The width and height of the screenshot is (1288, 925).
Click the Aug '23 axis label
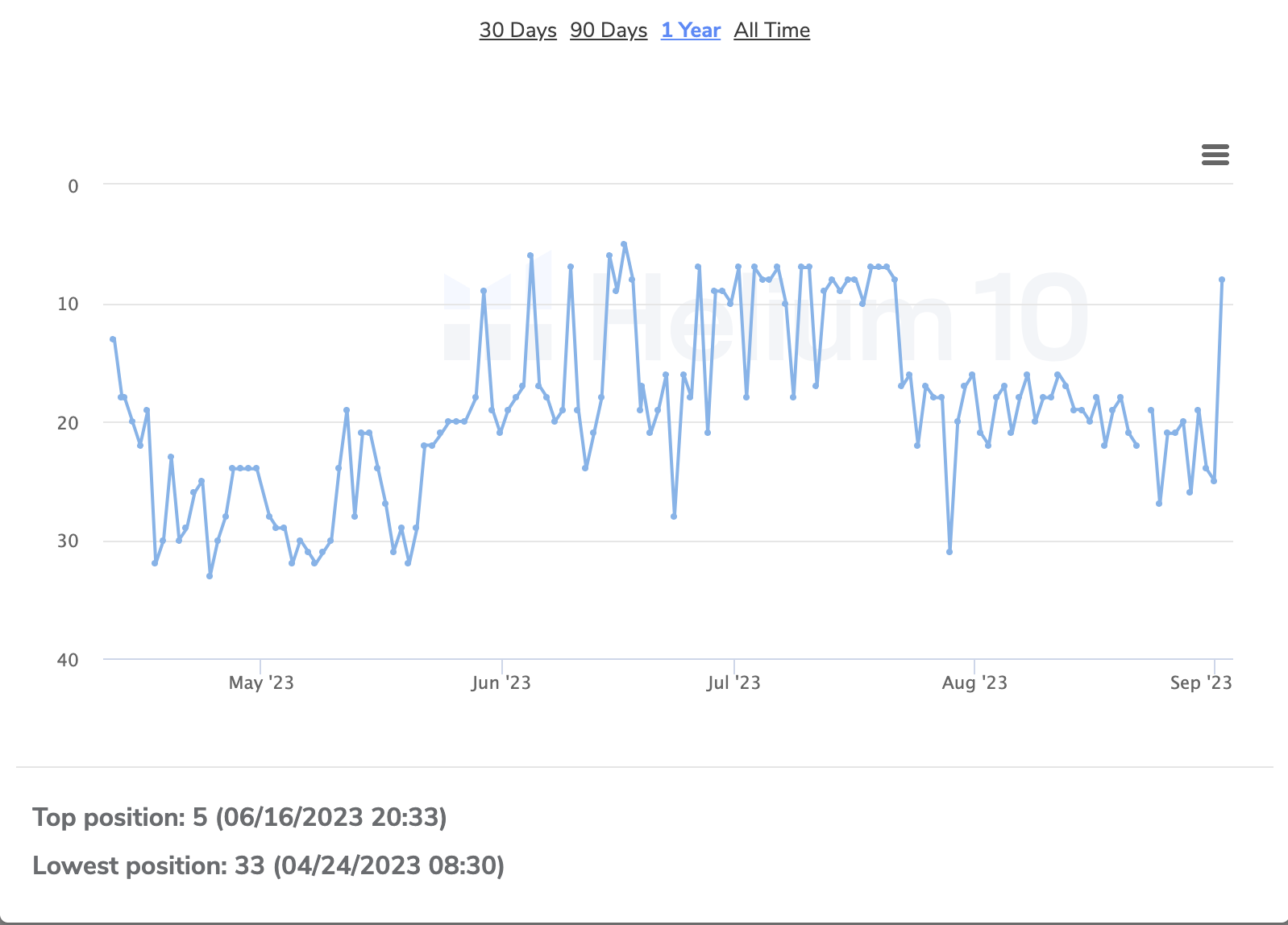[x=974, y=683]
